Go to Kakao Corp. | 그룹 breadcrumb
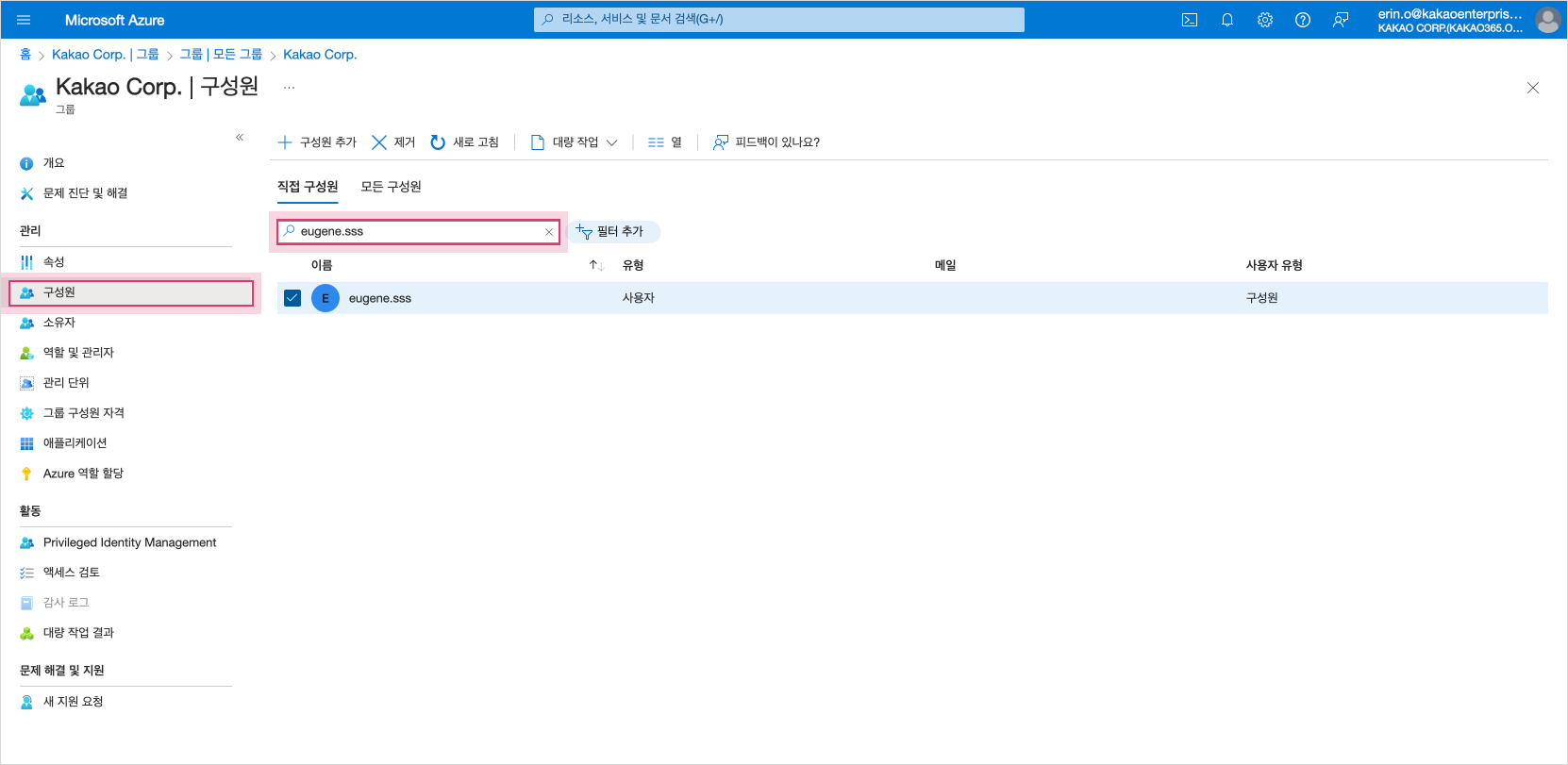Image resolution: width=1568 pixels, height=765 pixels. click(x=106, y=55)
